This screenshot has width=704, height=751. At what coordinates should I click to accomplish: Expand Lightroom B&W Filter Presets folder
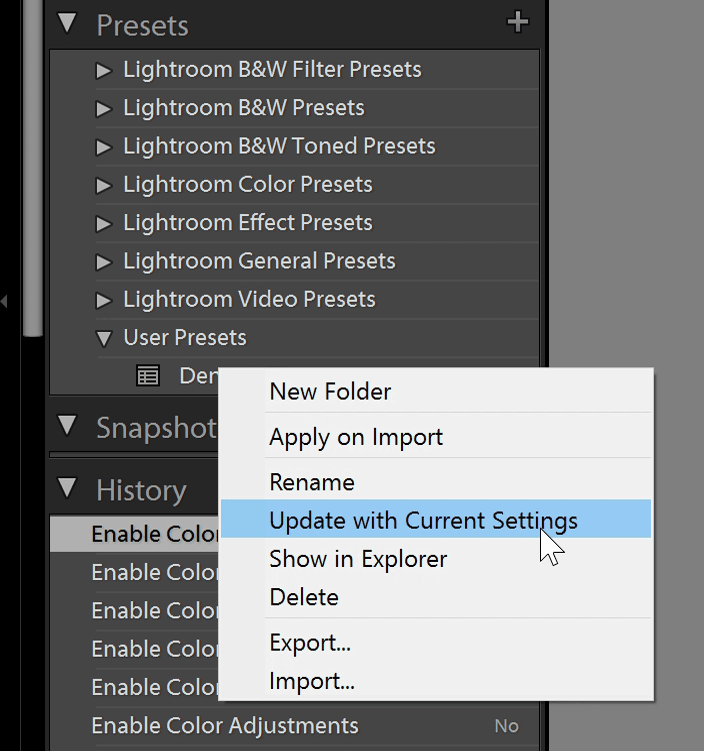103,70
